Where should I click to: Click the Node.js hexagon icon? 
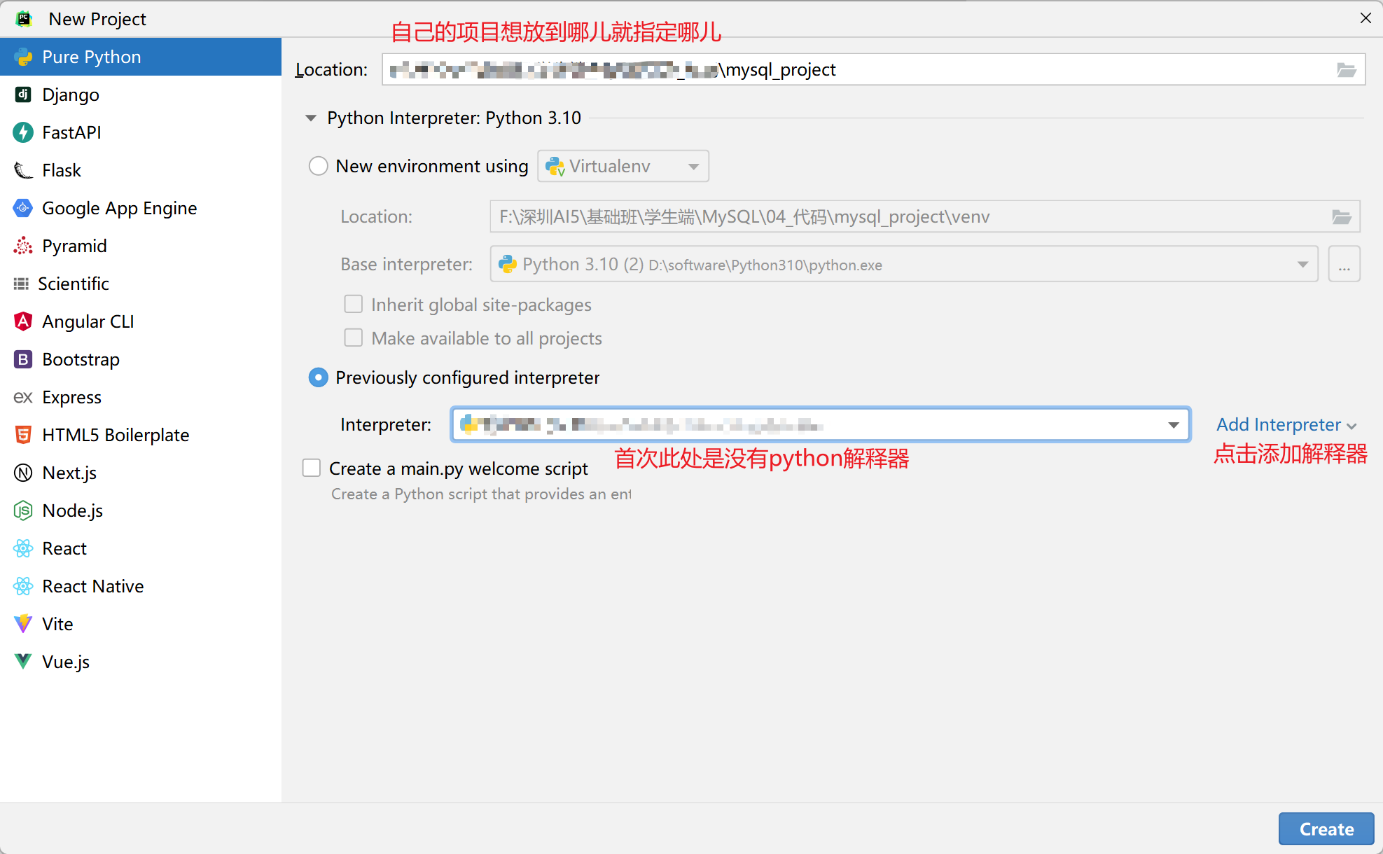pyautogui.click(x=23, y=511)
